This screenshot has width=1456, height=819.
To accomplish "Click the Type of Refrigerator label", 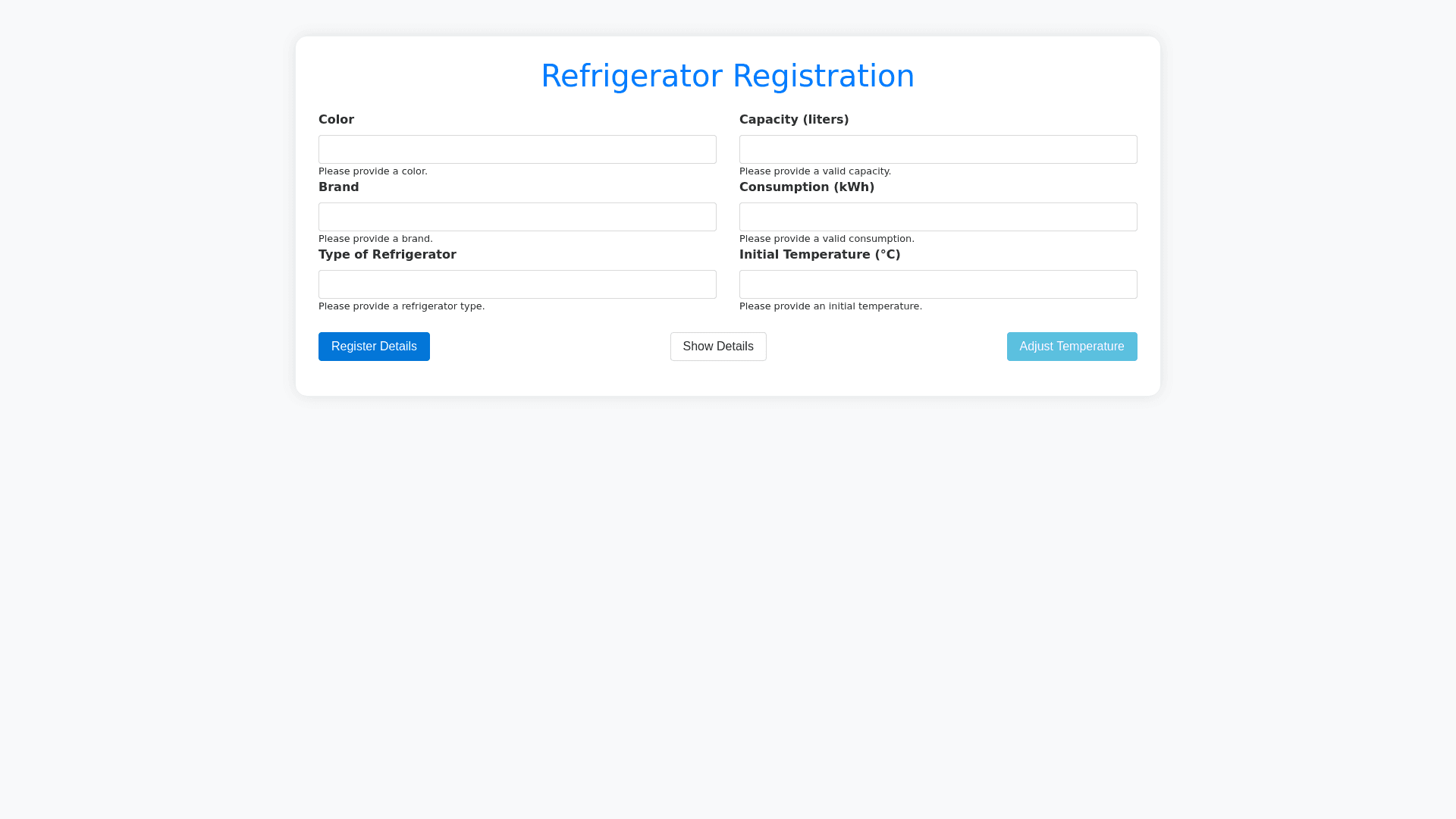I will tap(387, 255).
